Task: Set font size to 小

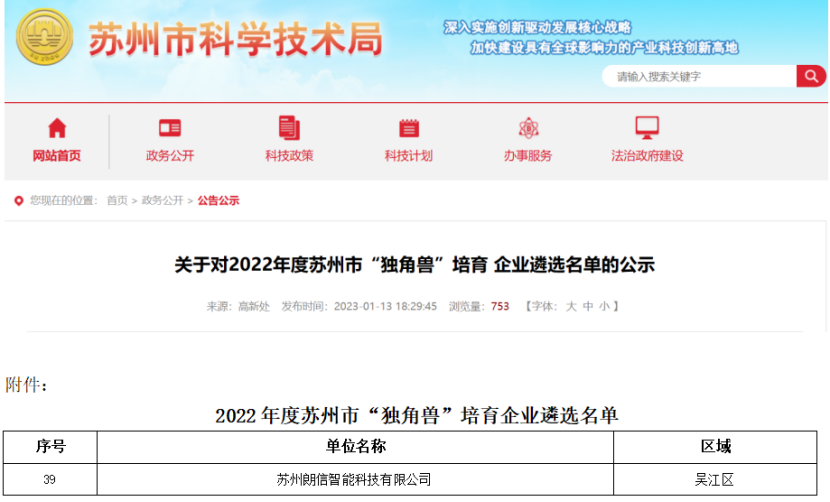Action: [604, 307]
